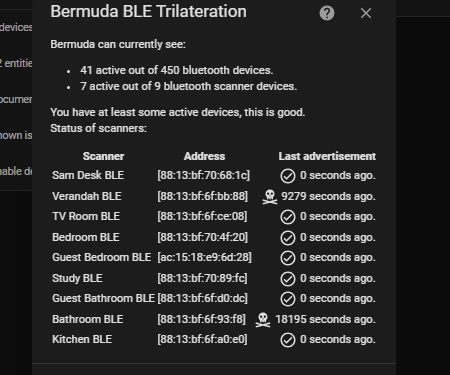The image size is (450, 375).
Task: Select the Scanner column header
Action: click(103, 156)
